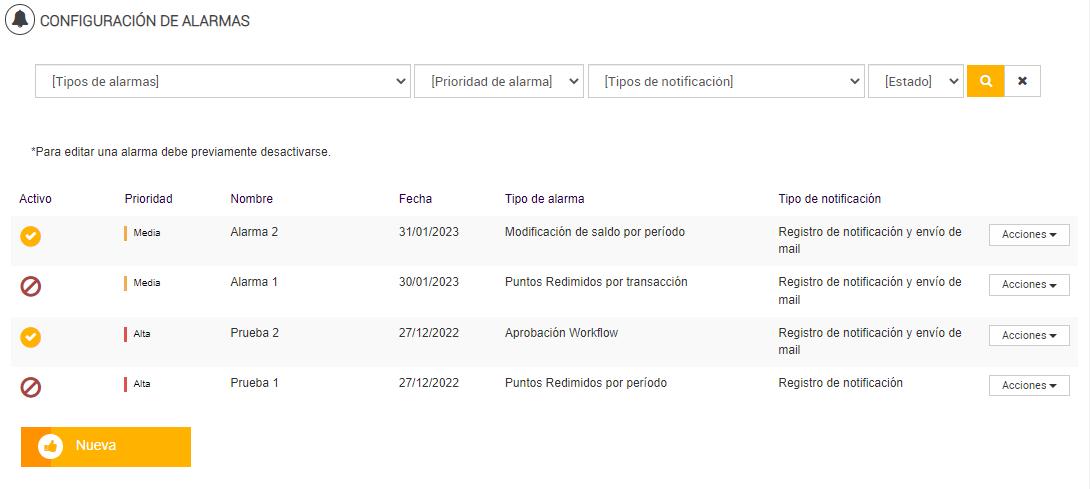1090x489 pixels.
Task: Expand Acciones menu for Prueba 1
Action: (1029, 386)
